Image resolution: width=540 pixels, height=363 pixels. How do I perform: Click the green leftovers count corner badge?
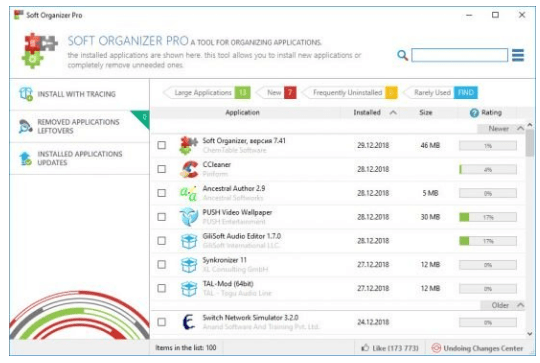[143, 117]
